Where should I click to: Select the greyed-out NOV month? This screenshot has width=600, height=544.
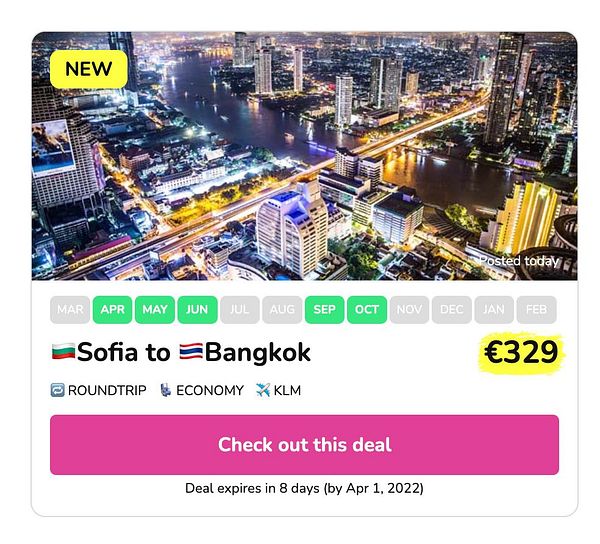pos(409,309)
